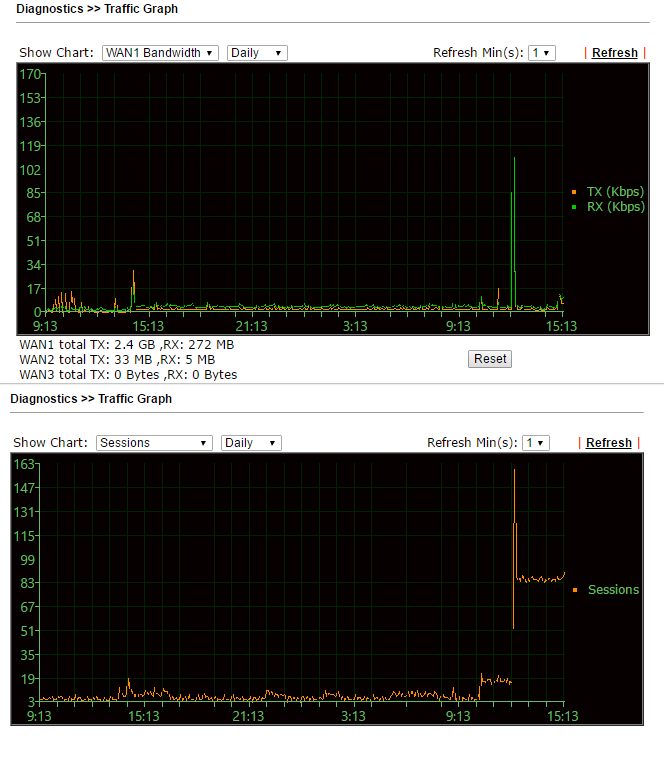The width and height of the screenshot is (664, 771).
Task: Click the 3:13 x-axis label on the Sessions chart
Action: (x=353, y=716)
